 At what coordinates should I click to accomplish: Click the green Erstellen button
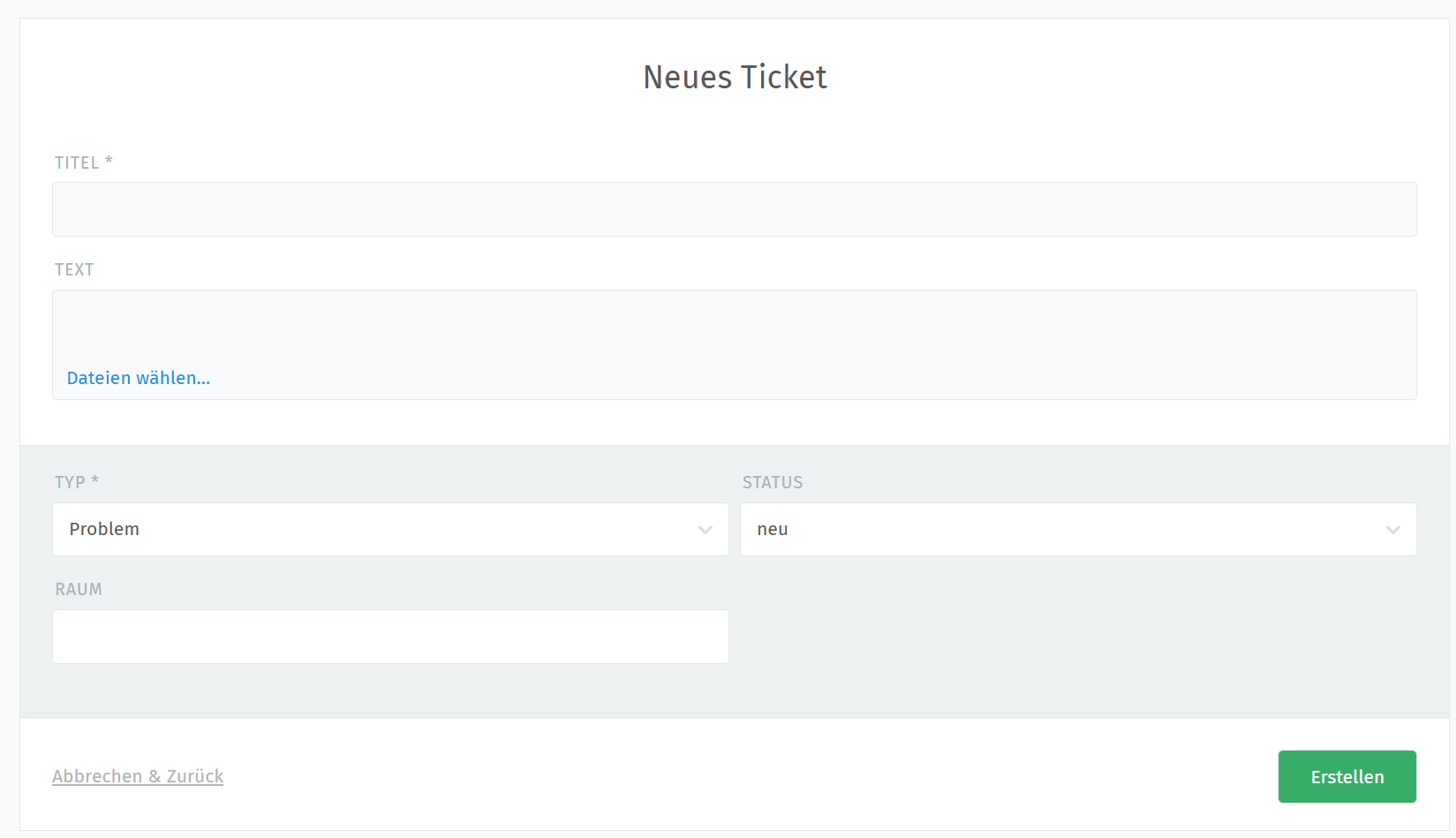[x=1347, y=777]
